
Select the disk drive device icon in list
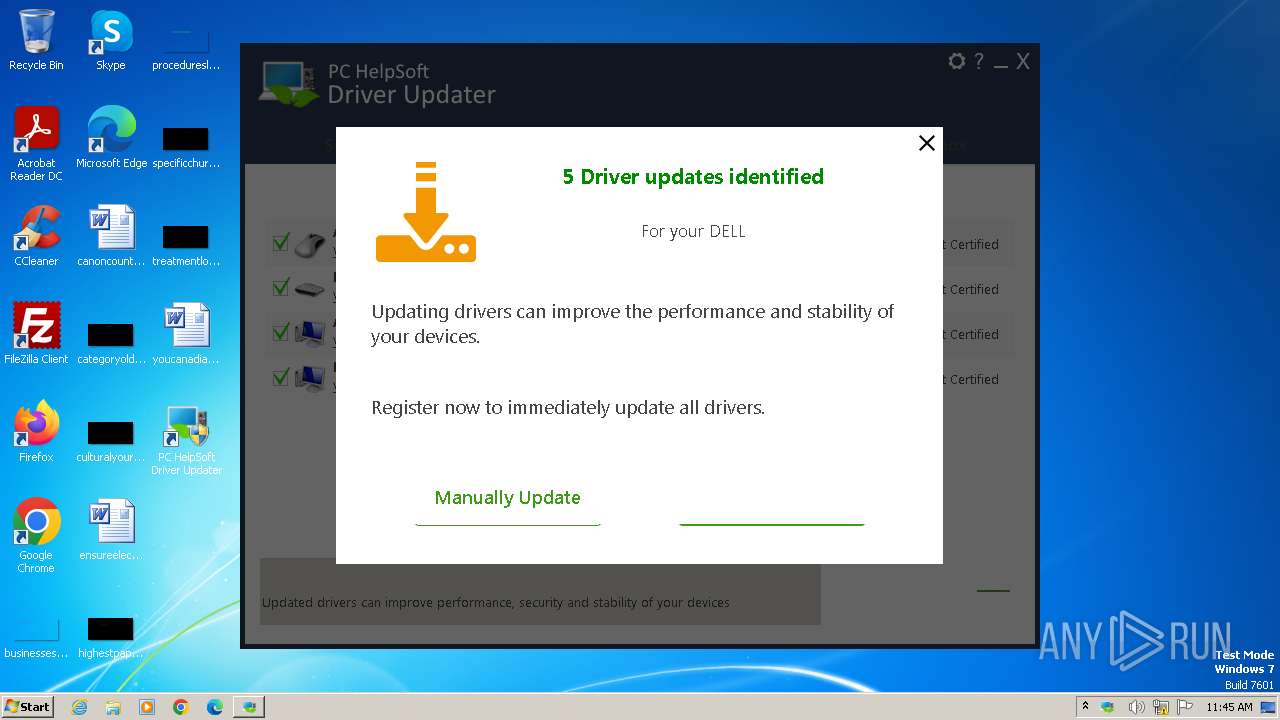pos(309,290)
